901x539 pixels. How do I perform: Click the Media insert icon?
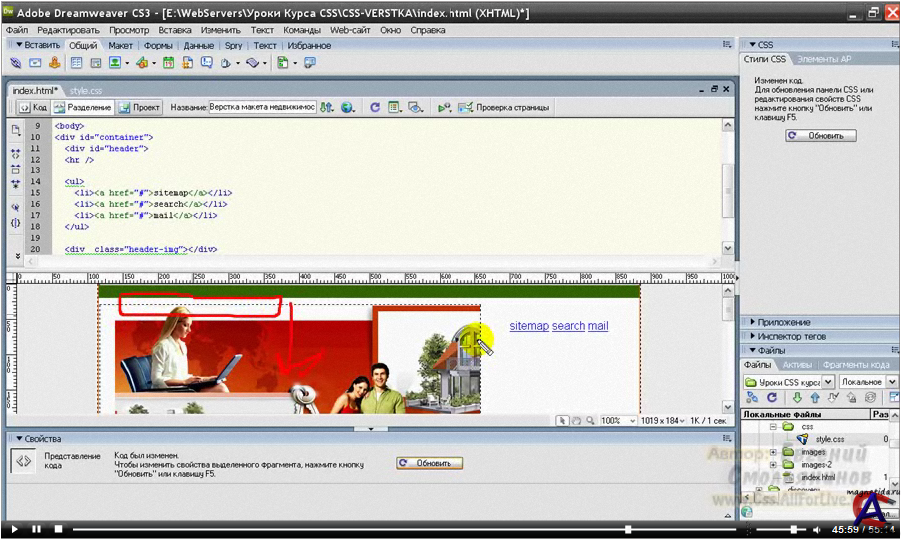pyautogui.click(x=142, y=63)
